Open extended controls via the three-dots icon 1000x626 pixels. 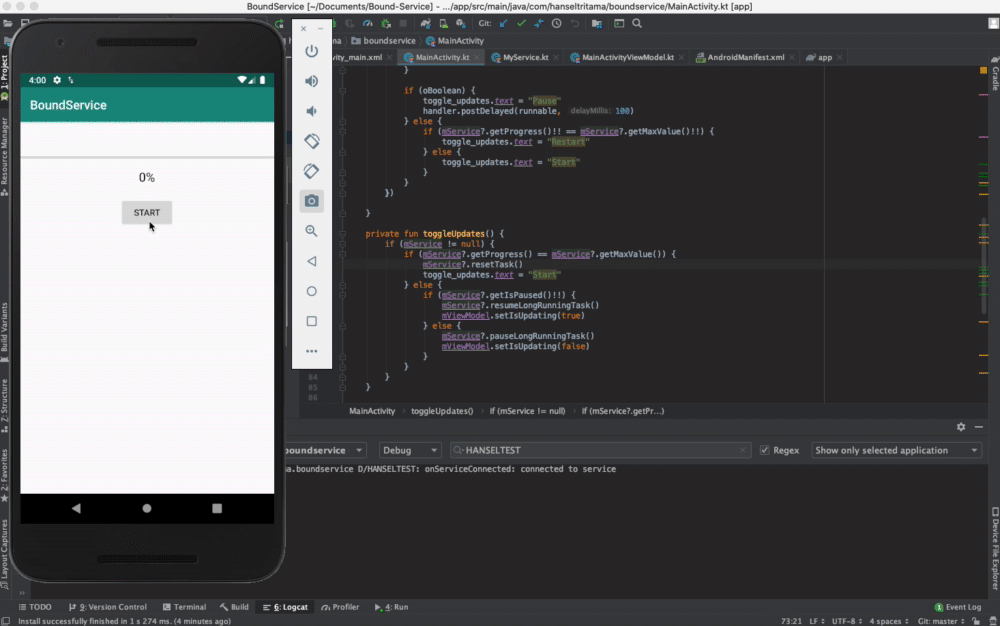coord(311,351)
